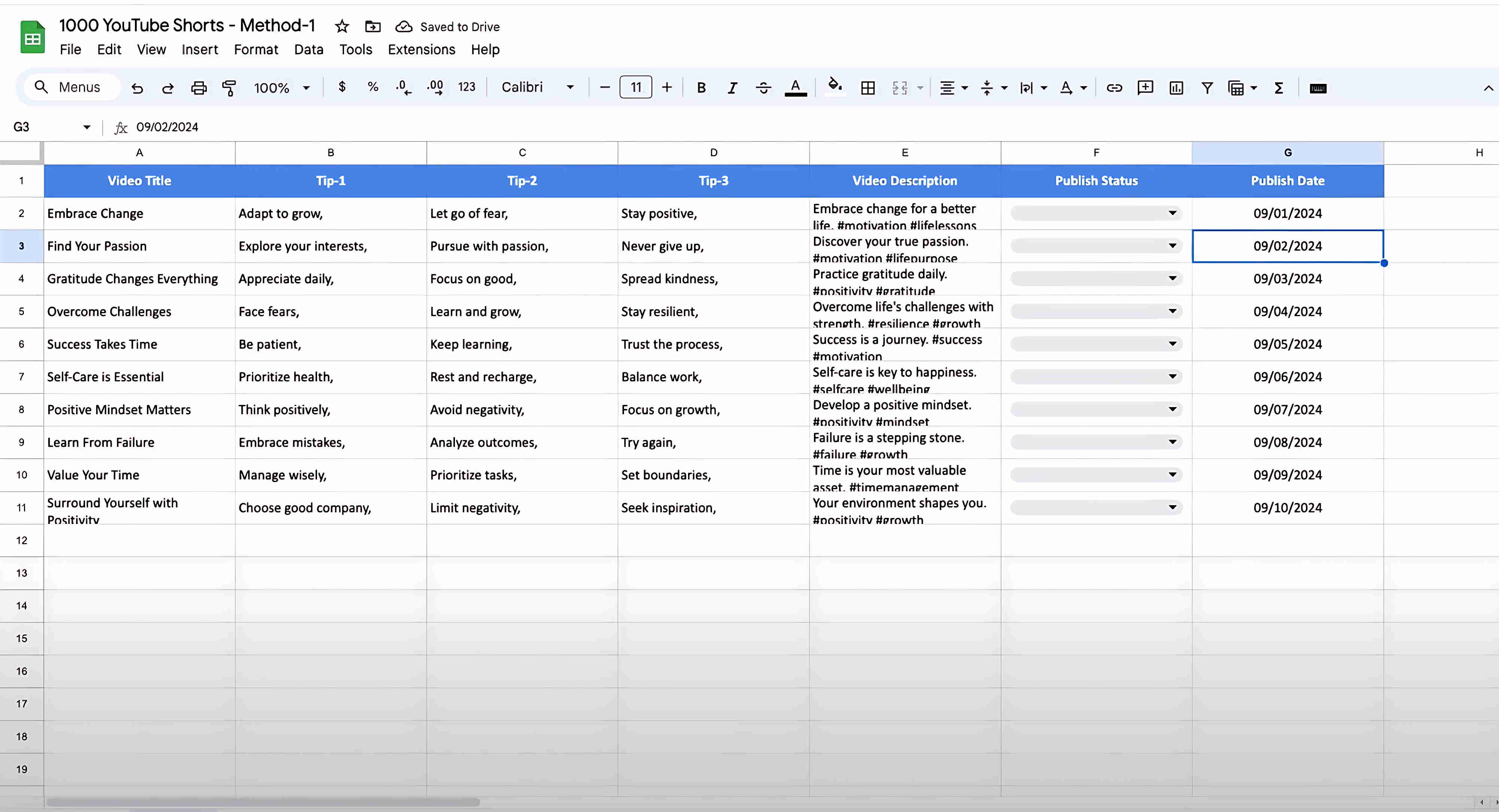Viewport: 1499px width, 812px height.
Task: Click the Redo icon
Action: [168, 88]
